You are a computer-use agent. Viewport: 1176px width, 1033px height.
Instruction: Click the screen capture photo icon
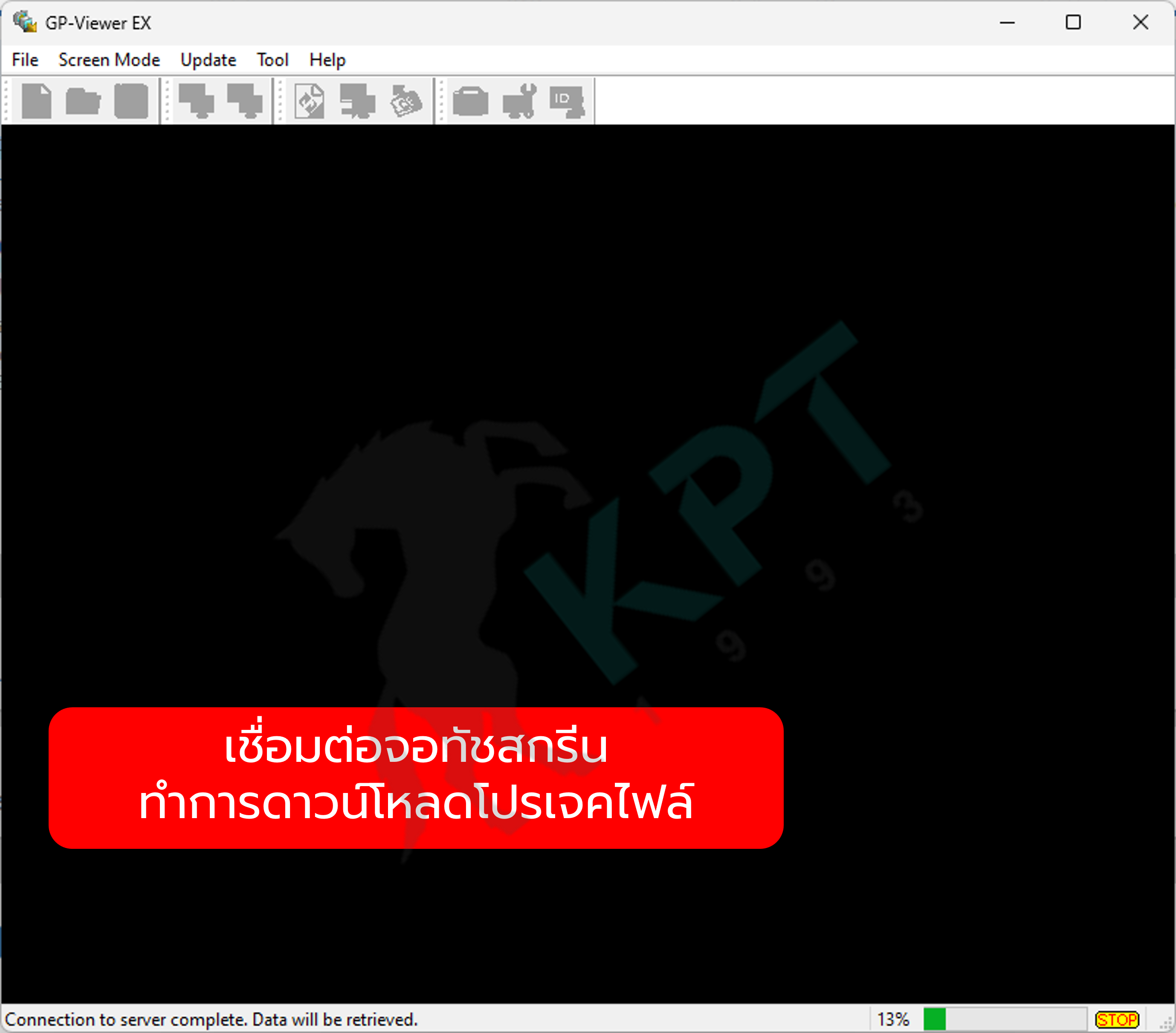406,101
